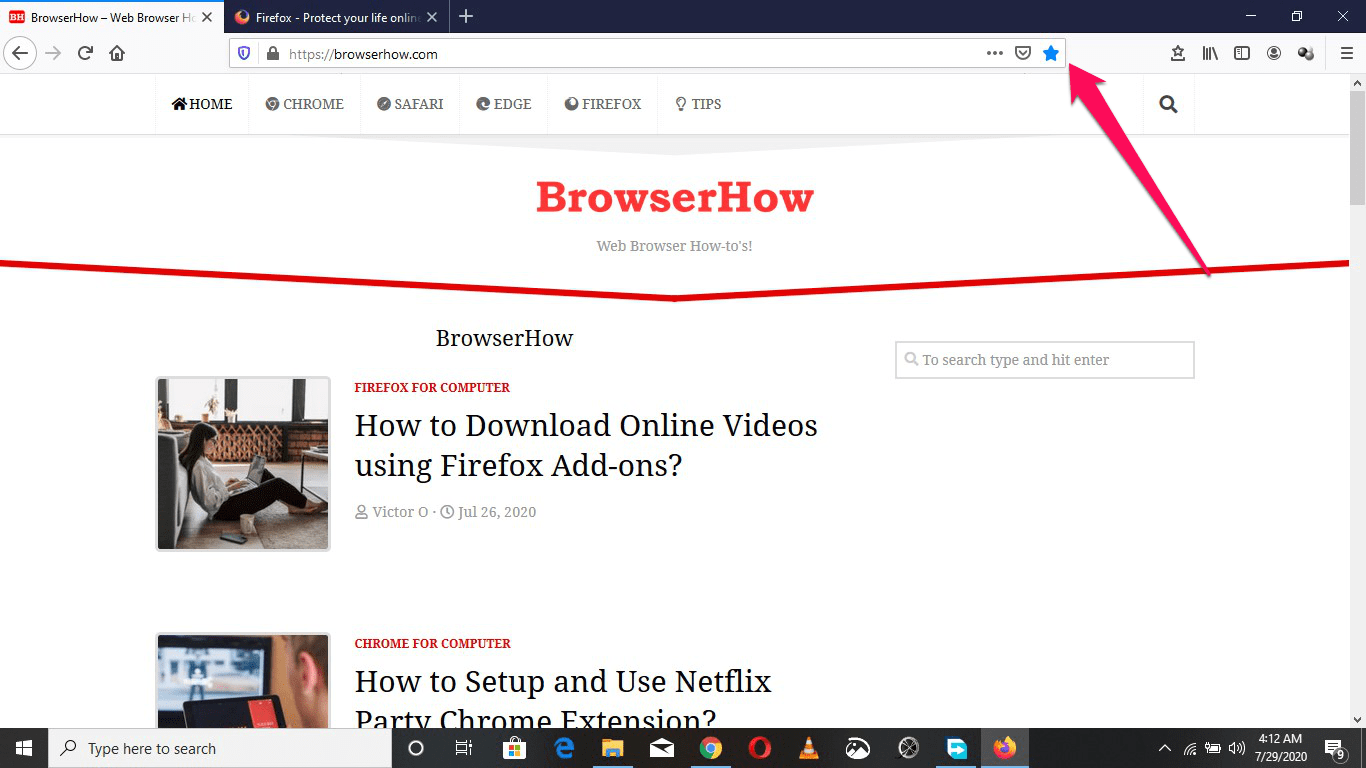Reload the current page
This screenshot has width=1366, height=768.
tap(86, 54)
